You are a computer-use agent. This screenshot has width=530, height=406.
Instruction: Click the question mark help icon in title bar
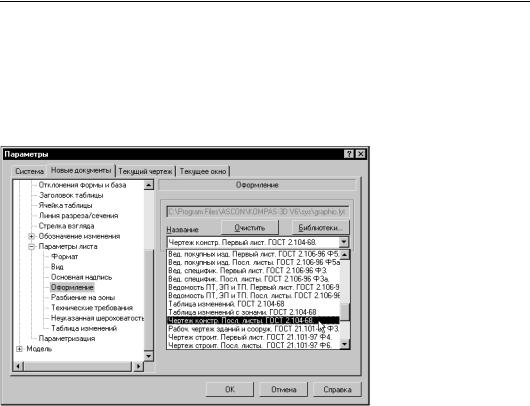point(349,154)
